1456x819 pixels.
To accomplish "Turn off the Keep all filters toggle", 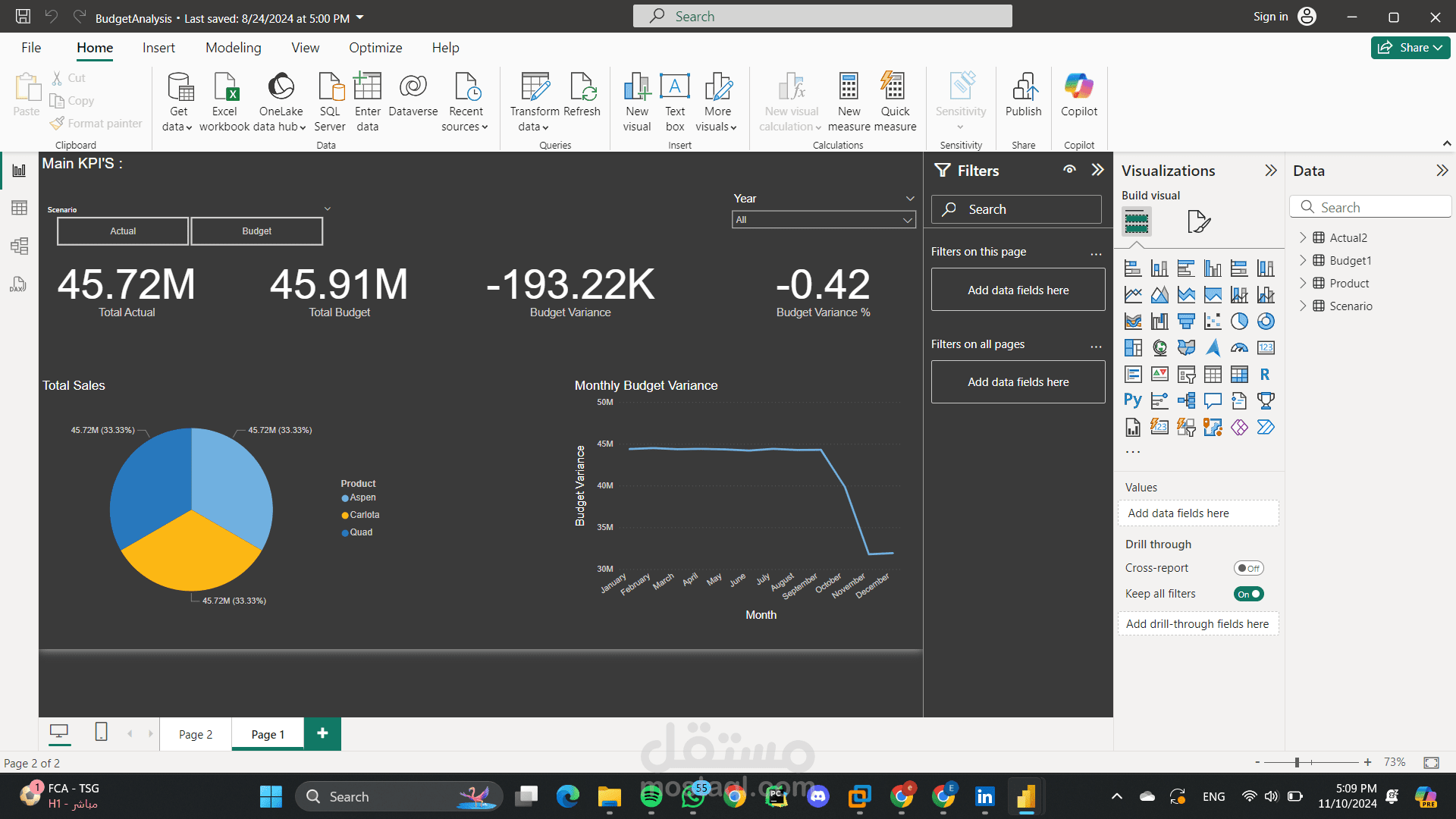I will (x=1248, y=594).
